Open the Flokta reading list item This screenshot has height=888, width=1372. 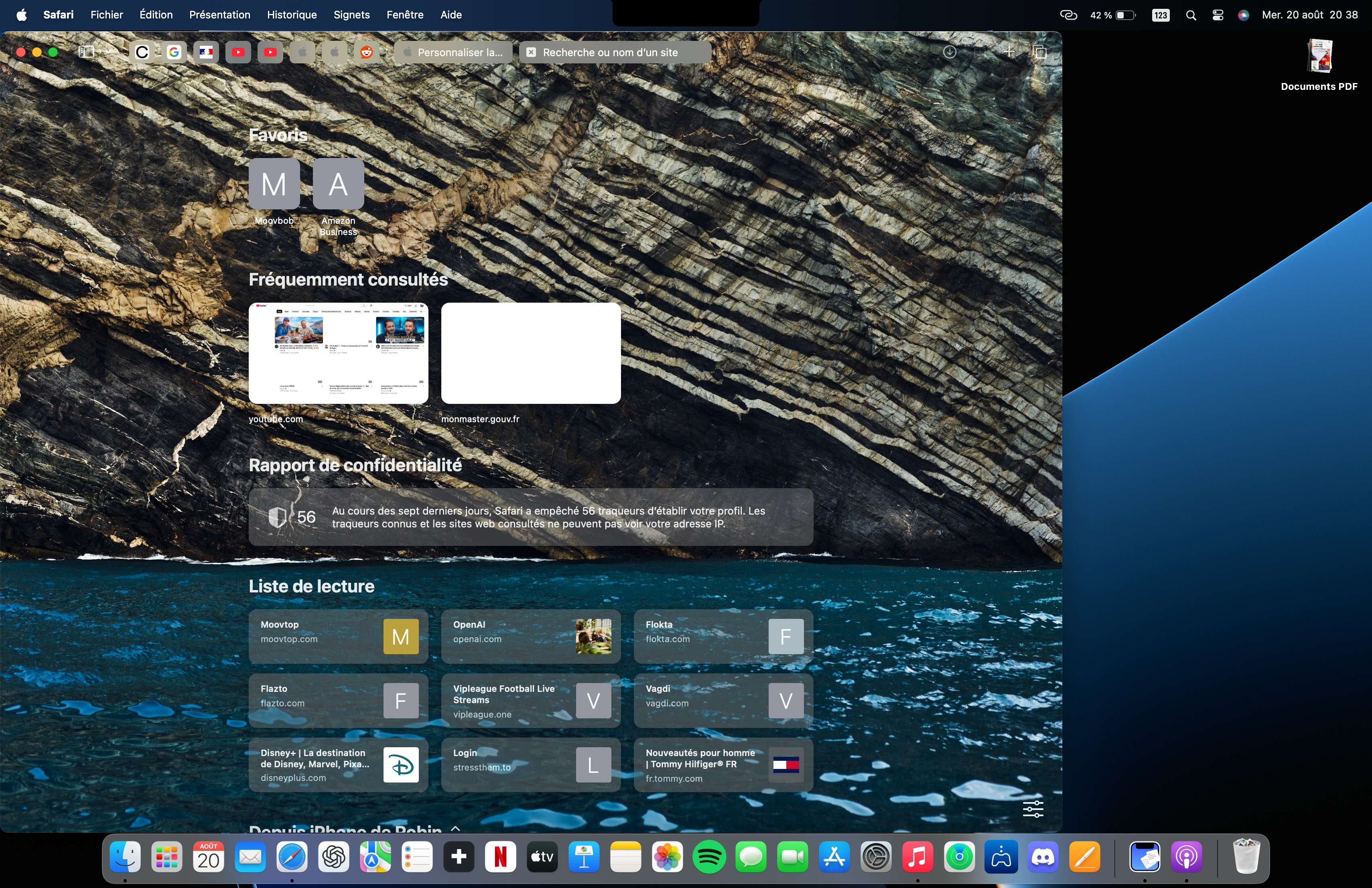coord(723,636)
